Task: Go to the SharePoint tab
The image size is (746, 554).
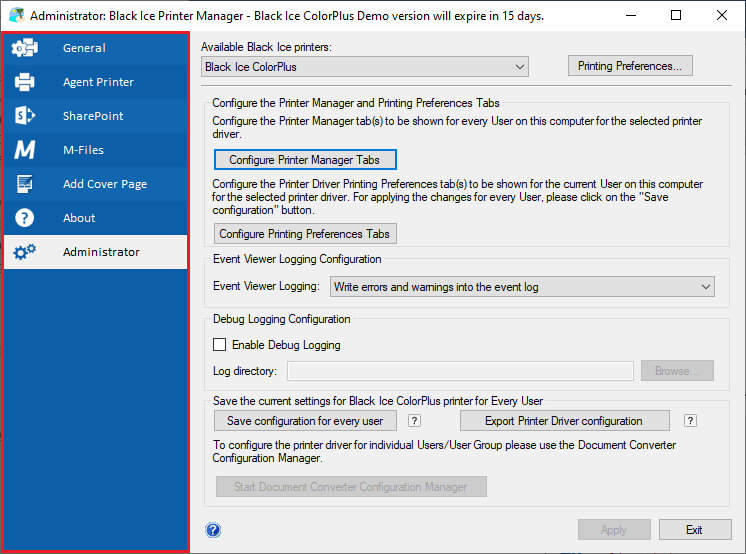Action: 96,116
